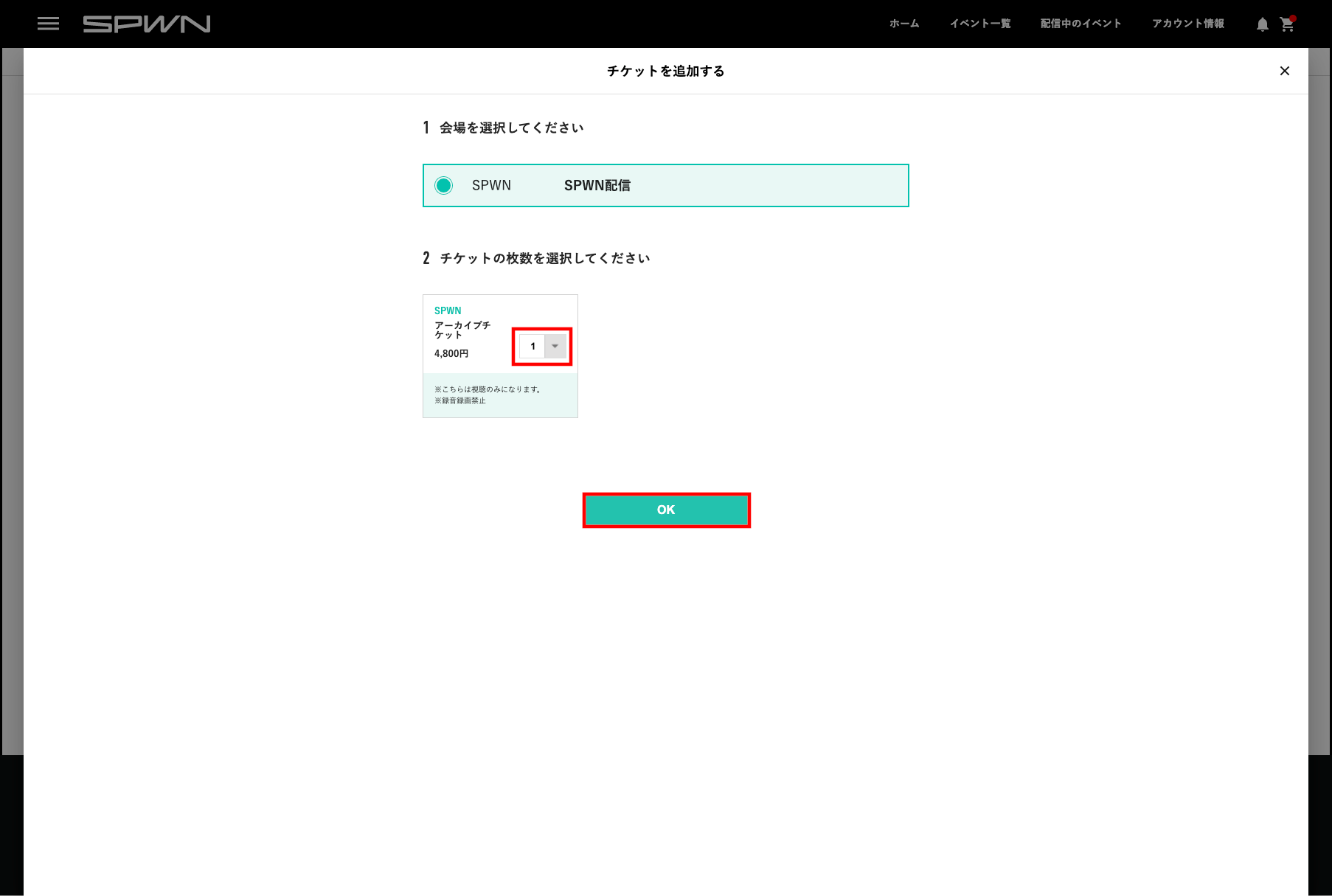
Task: Open the ticket quantity dropdown
Action: 543,346
